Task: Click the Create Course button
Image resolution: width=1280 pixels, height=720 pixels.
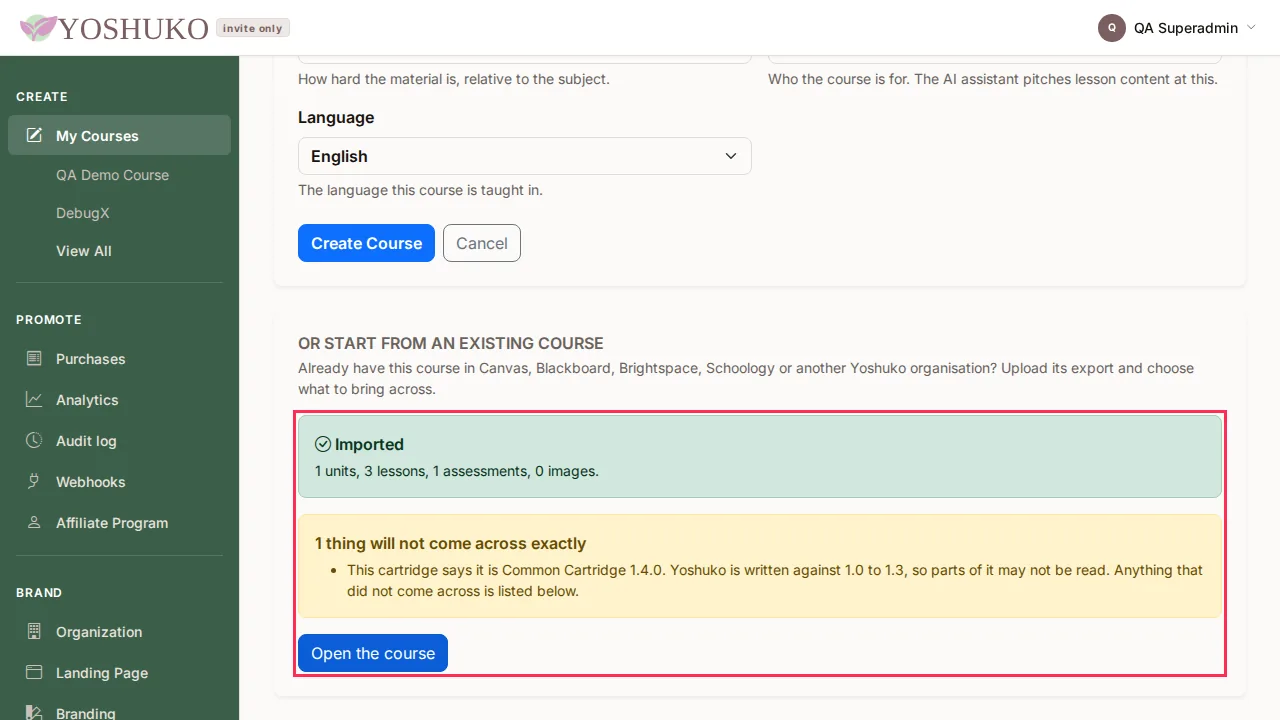Action: click(366, 243)
